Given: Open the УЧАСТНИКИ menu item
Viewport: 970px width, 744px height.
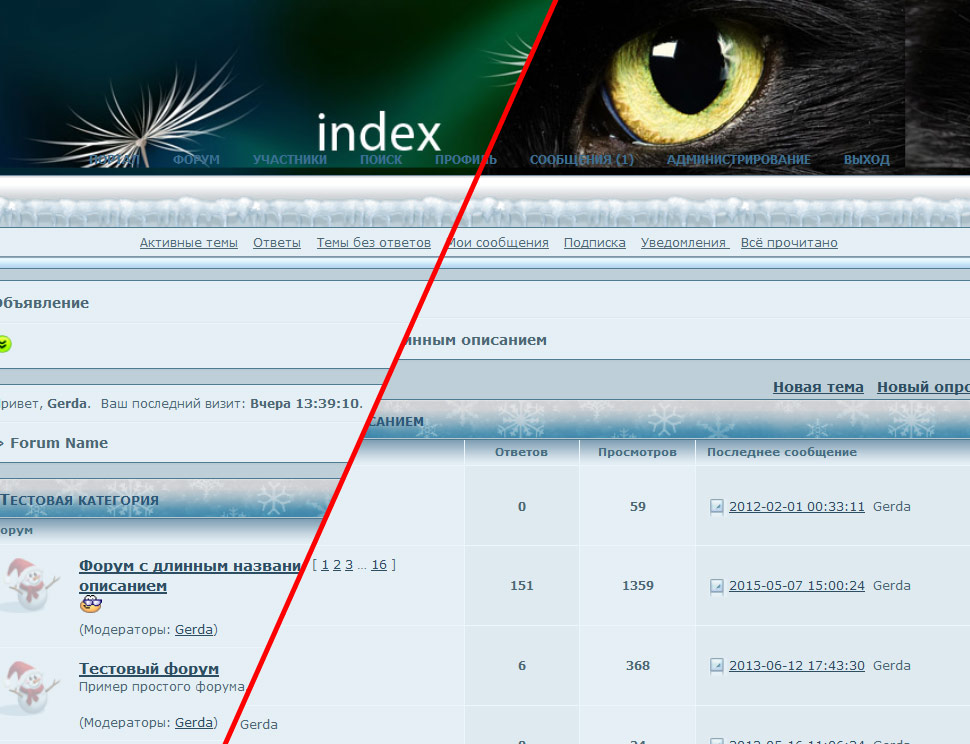Looking at the screenshot, I should pyautogui.click(x=289, y=160).
